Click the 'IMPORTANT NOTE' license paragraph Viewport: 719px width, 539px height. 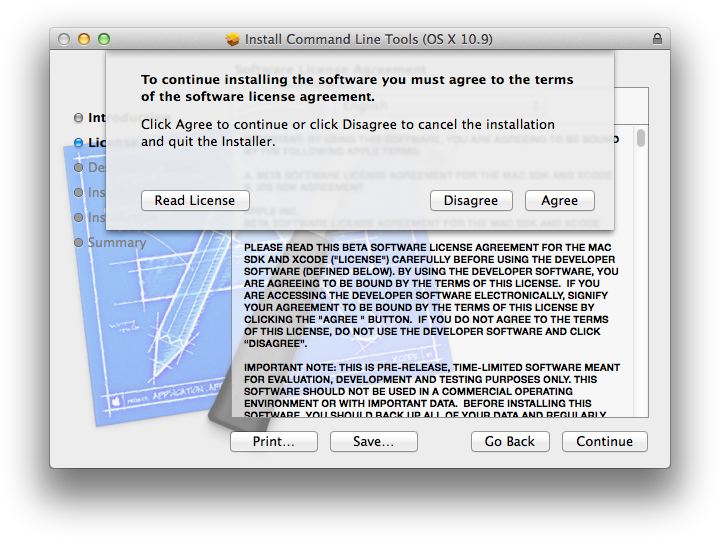point(431,391)
